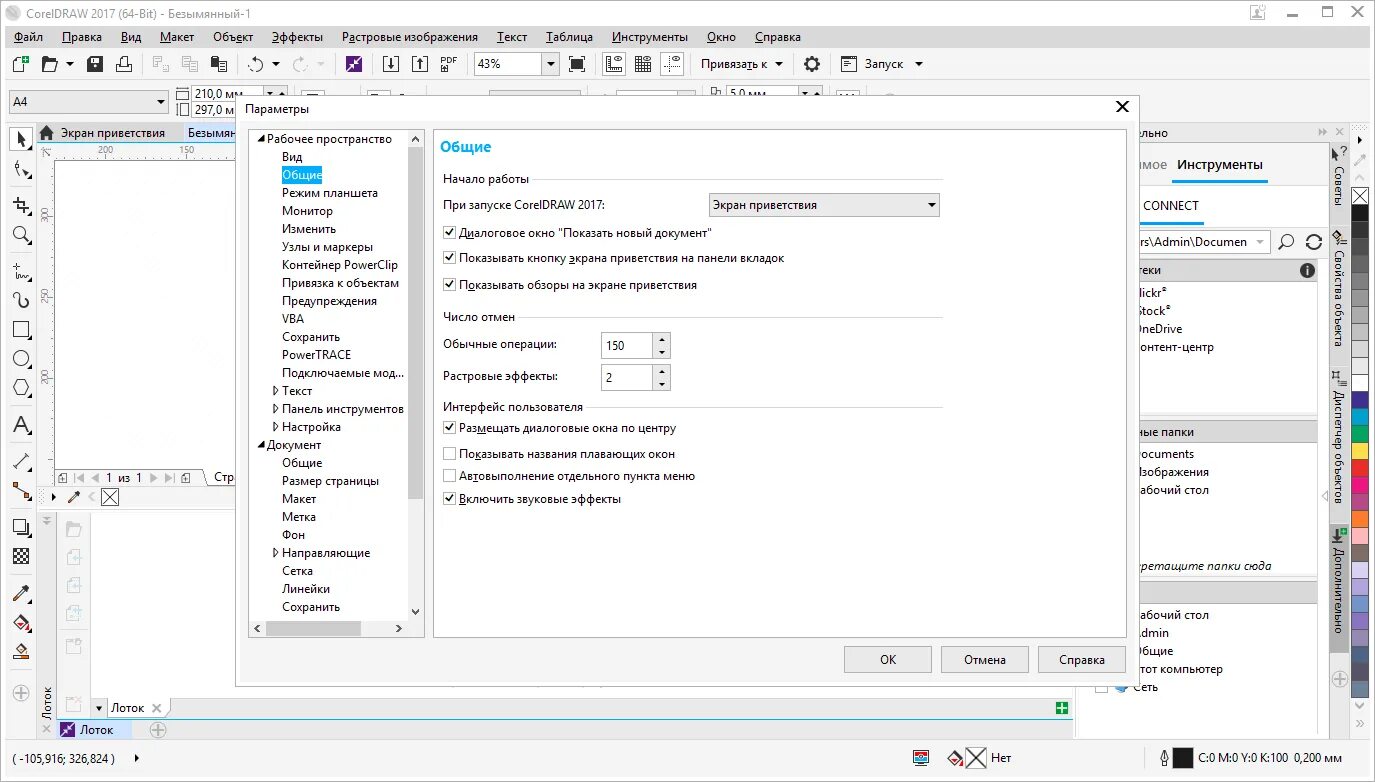Open 'Запуск' launcher dropdown
This screenshot has height=782, width=1375.
pyautogui.click(x=919, y=64)
